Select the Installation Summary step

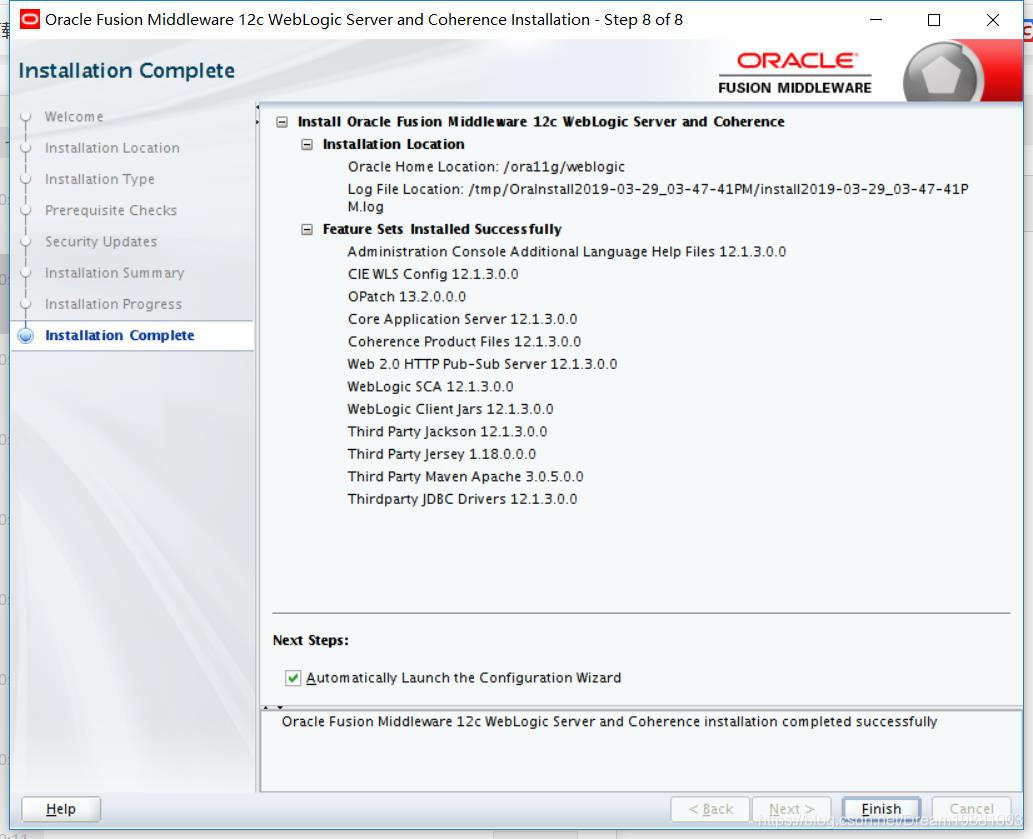point(115,273)
